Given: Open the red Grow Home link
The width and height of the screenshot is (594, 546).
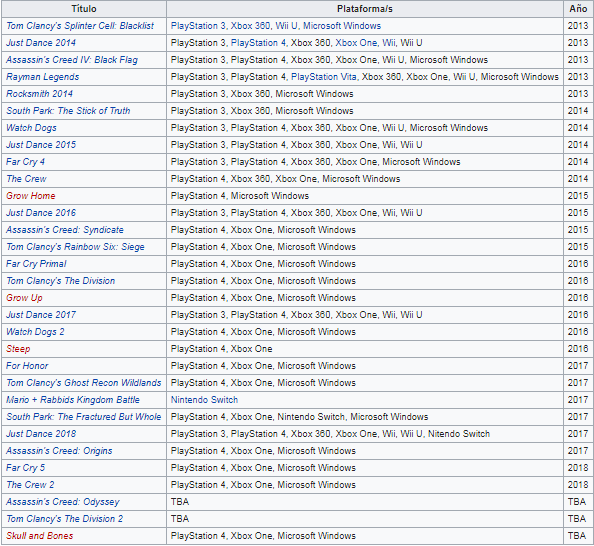Looking at the screenshot, I should 31,196.
